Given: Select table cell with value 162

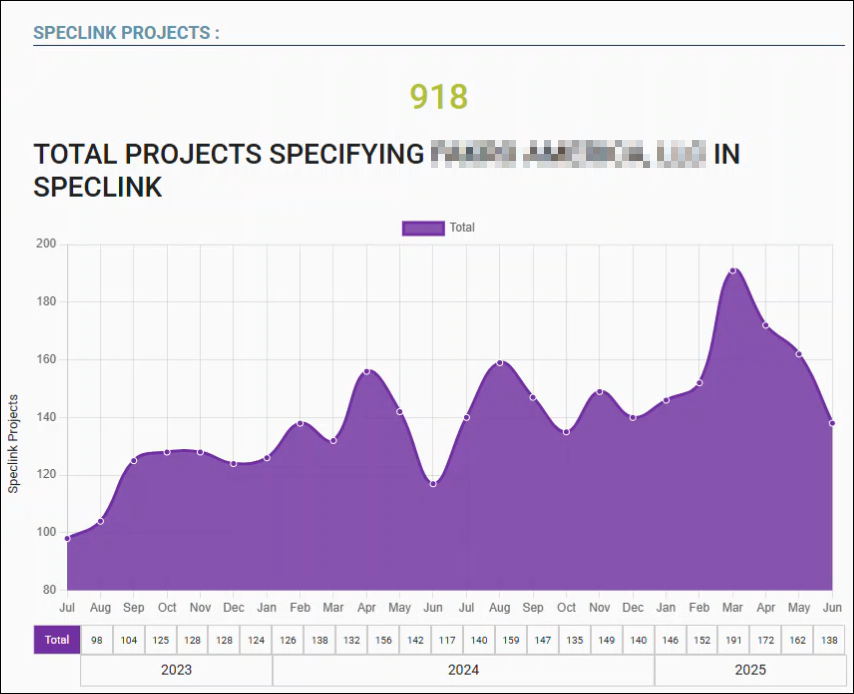Looking at the screenshot, I should (798, 640).
